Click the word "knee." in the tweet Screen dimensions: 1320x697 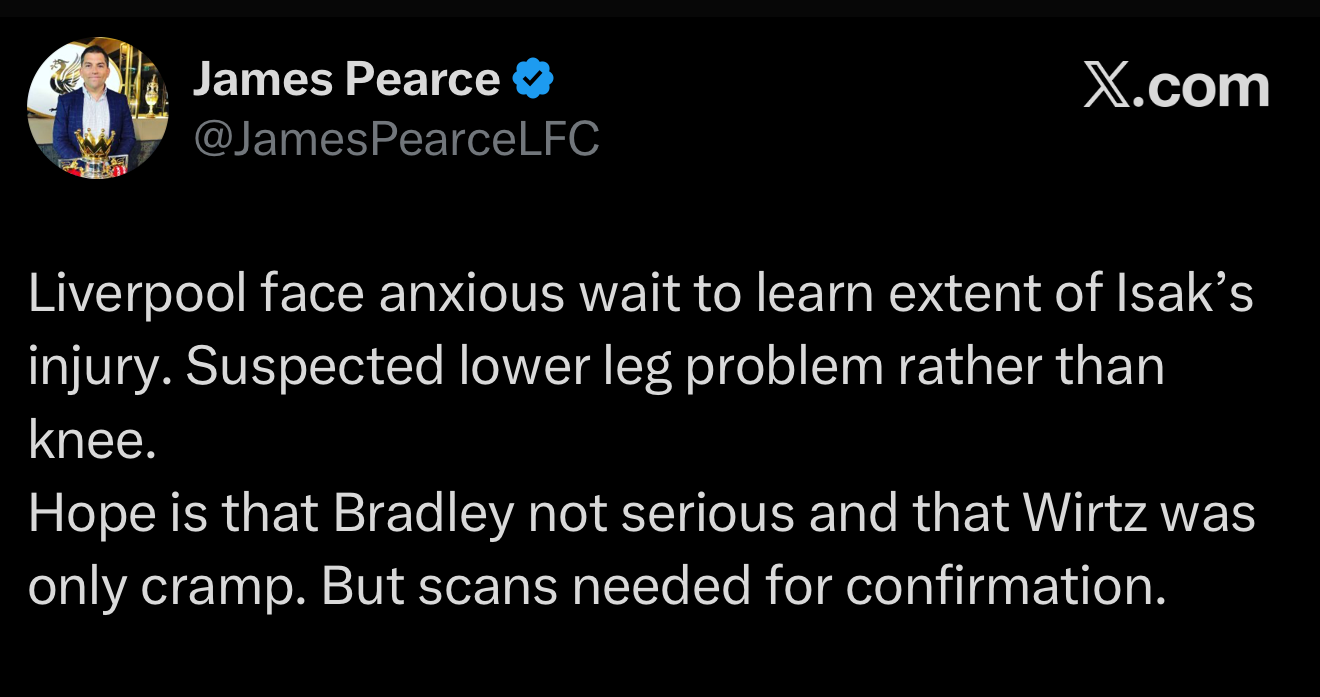tap(92, 441)
